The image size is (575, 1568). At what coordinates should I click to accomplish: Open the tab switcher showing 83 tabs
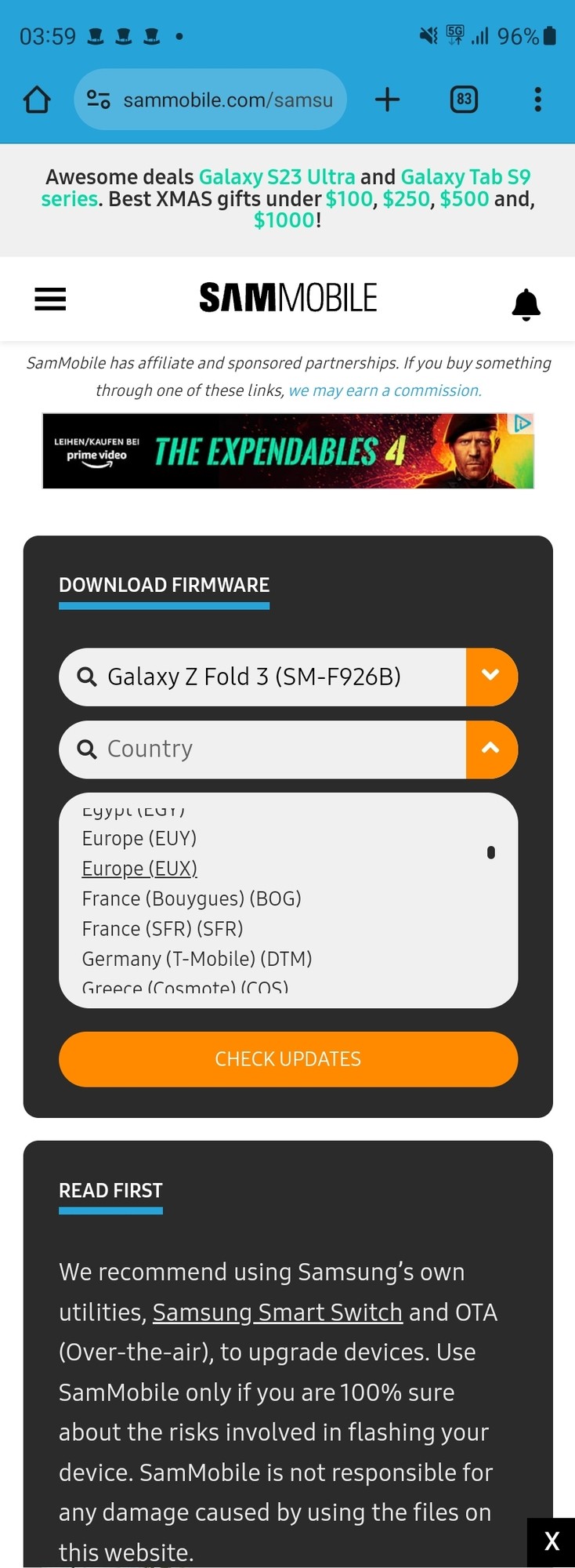(x=464, y=100)
